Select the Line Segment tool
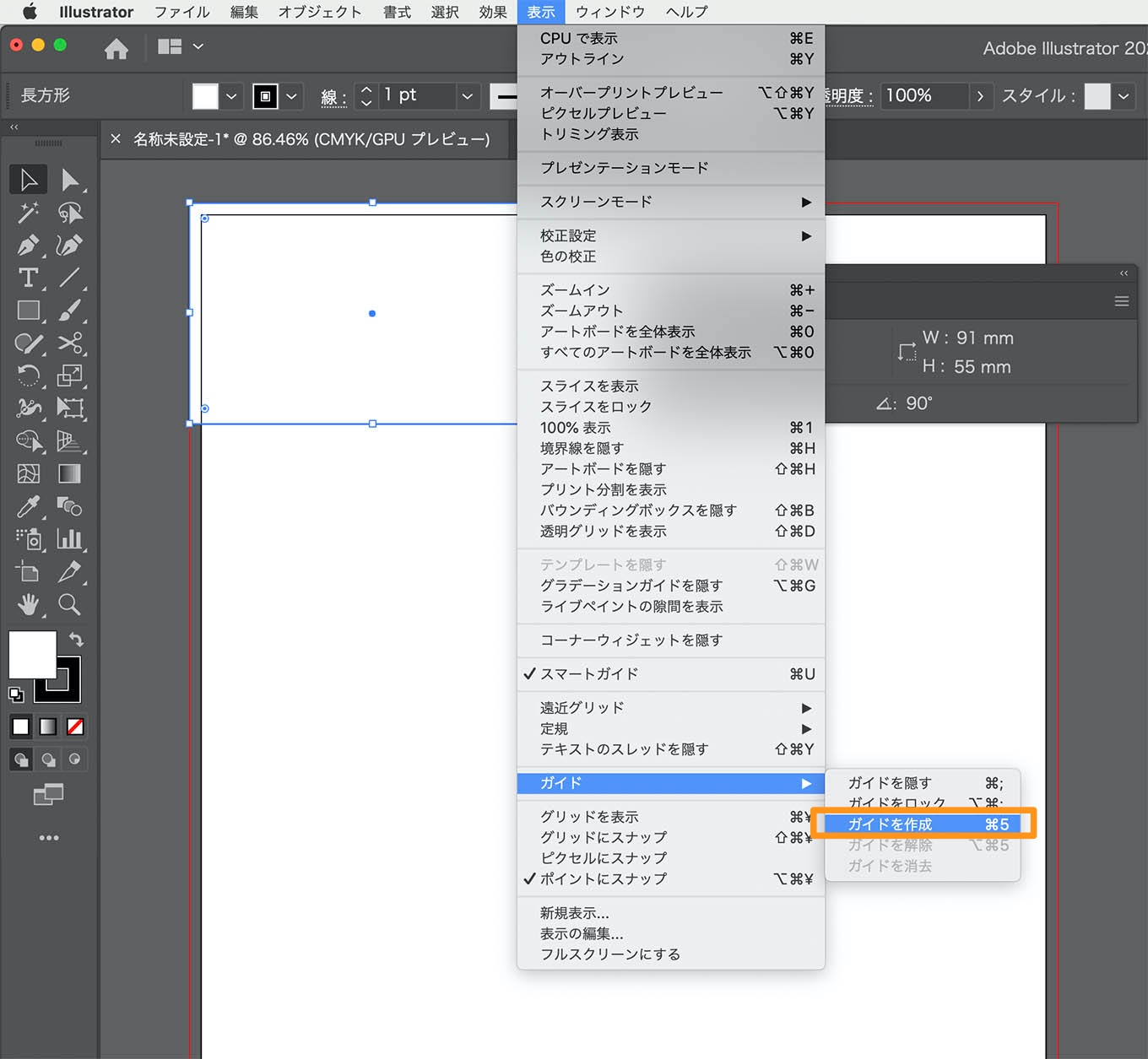Viewport: 1148px width, 1059px height. click(70, 278)
